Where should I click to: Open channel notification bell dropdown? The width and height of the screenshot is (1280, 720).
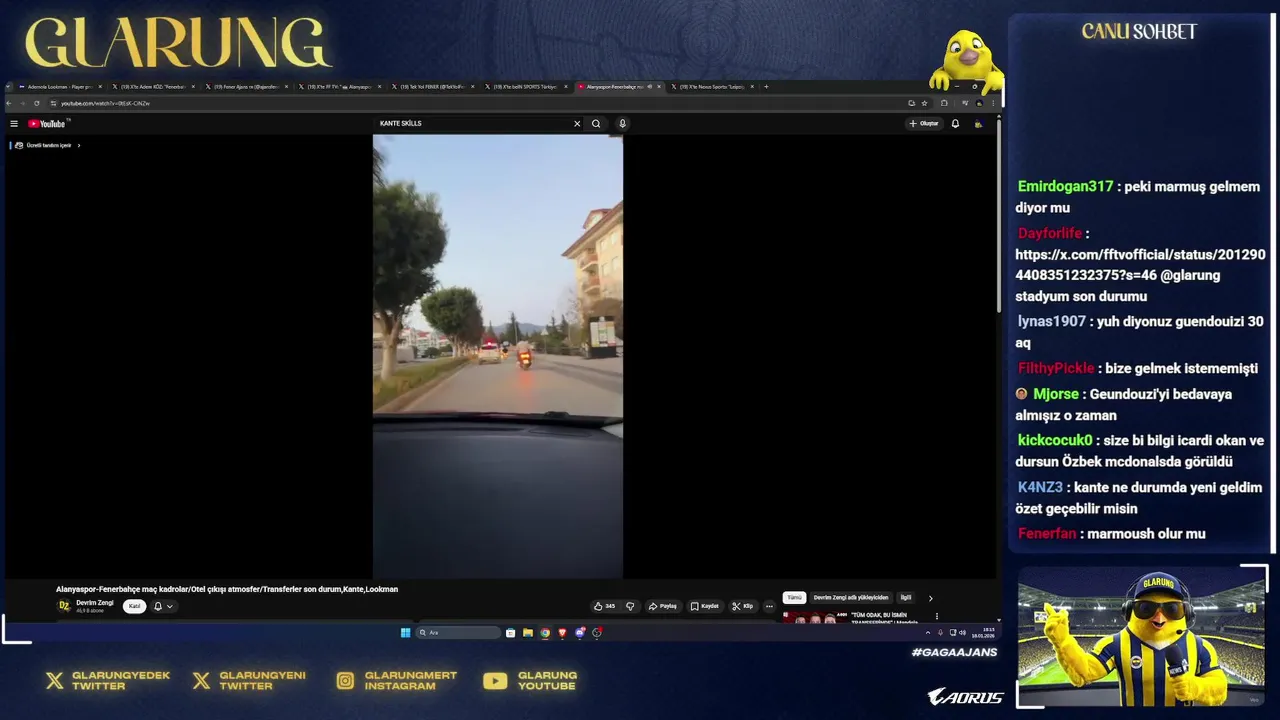point(163,606)
